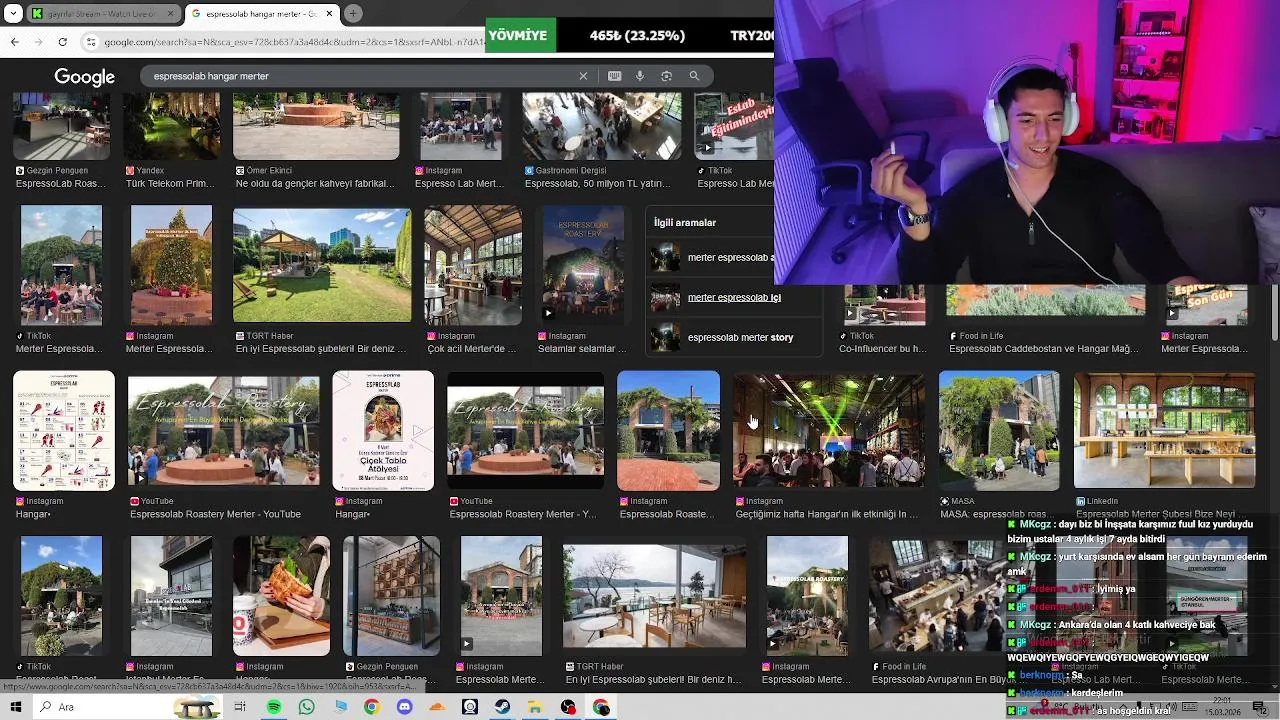Open MASA espressolab roastery image
Viewport: 1280px width, 720px height.
pyautogui.click(x=999, y=431)
